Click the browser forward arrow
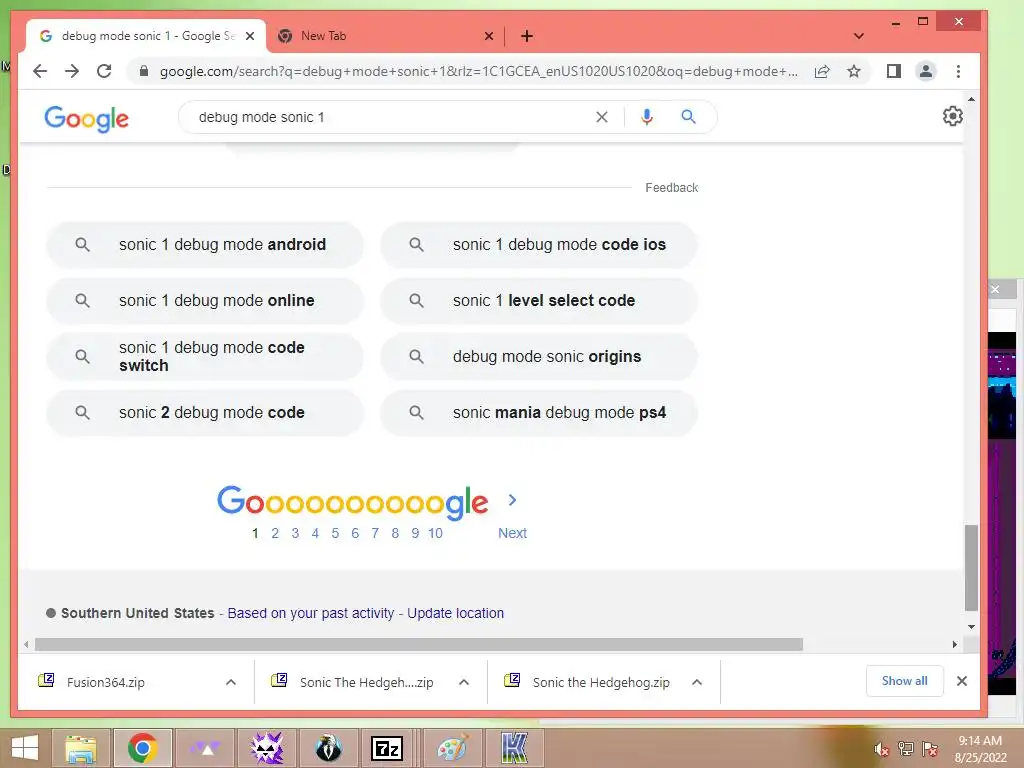Image resolution: width=1024 pixels, height=768 pixels. click(72, 71)
